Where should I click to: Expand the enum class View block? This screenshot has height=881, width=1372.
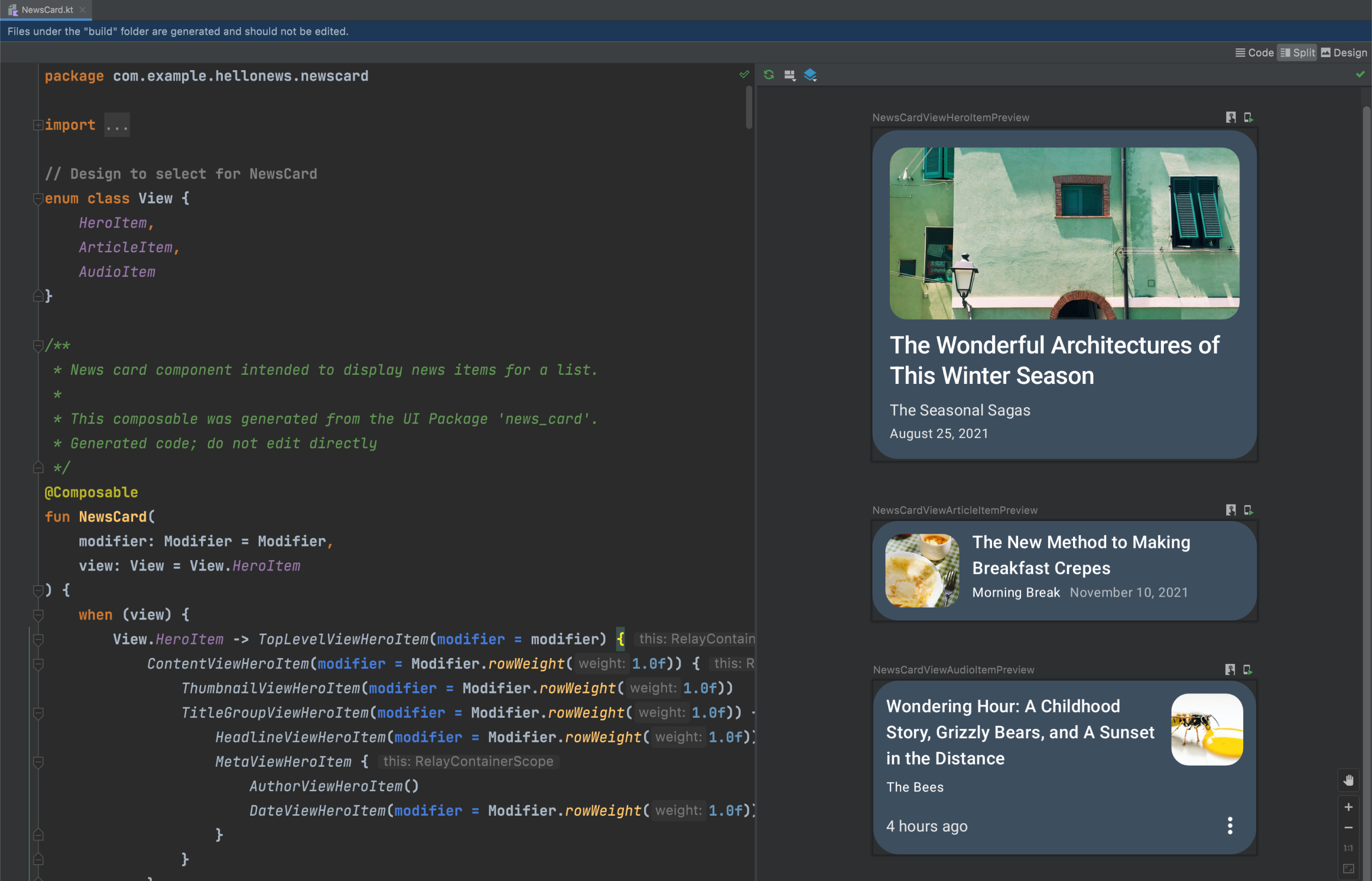[37, 198]
